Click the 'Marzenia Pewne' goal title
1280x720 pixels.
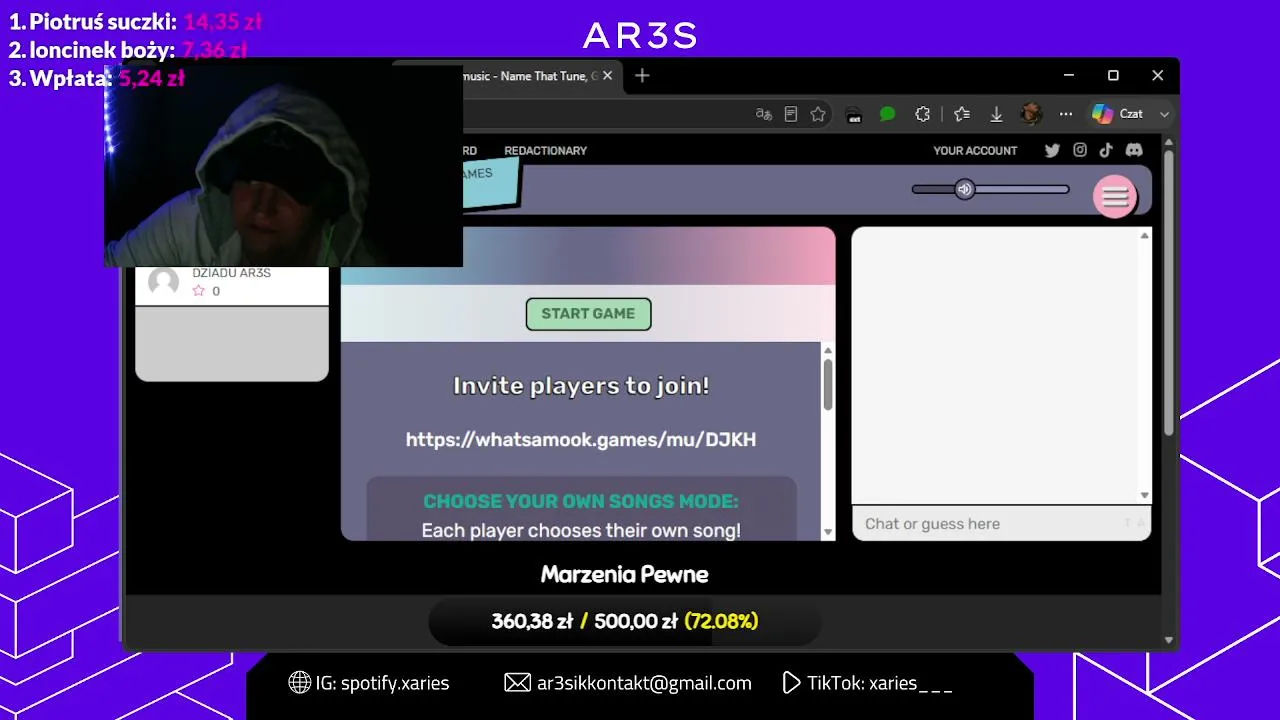click(x=625, y=574)
